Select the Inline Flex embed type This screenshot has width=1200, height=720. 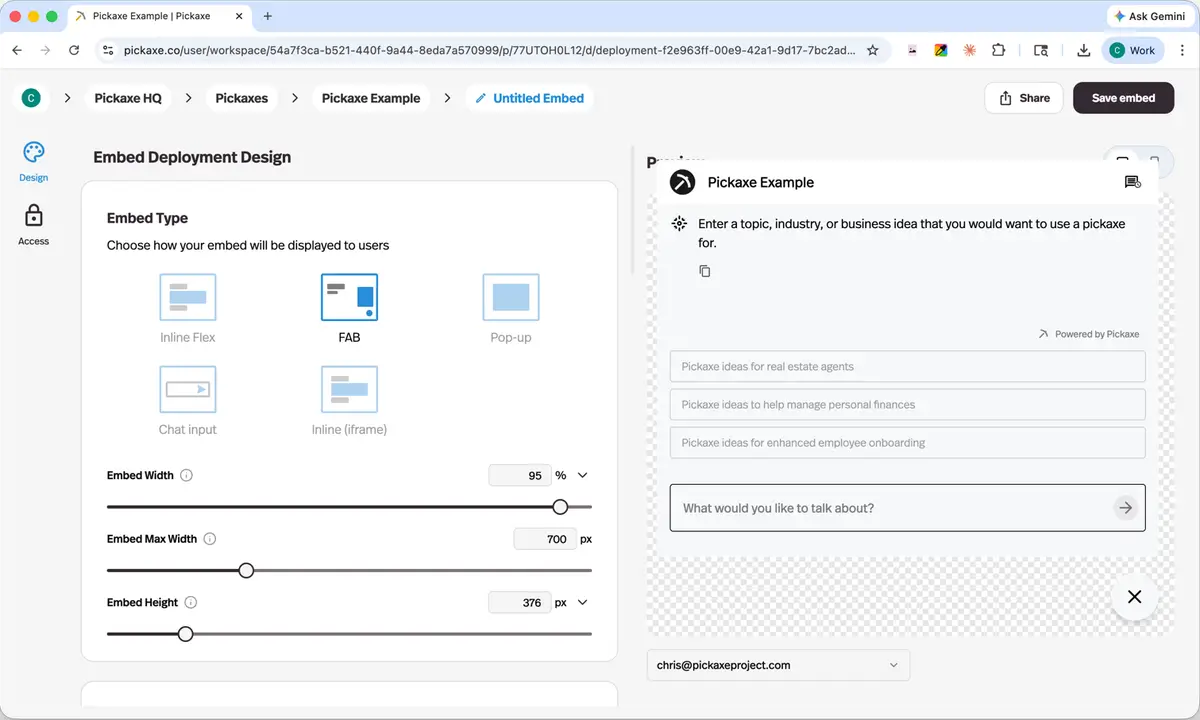[188, 309]
